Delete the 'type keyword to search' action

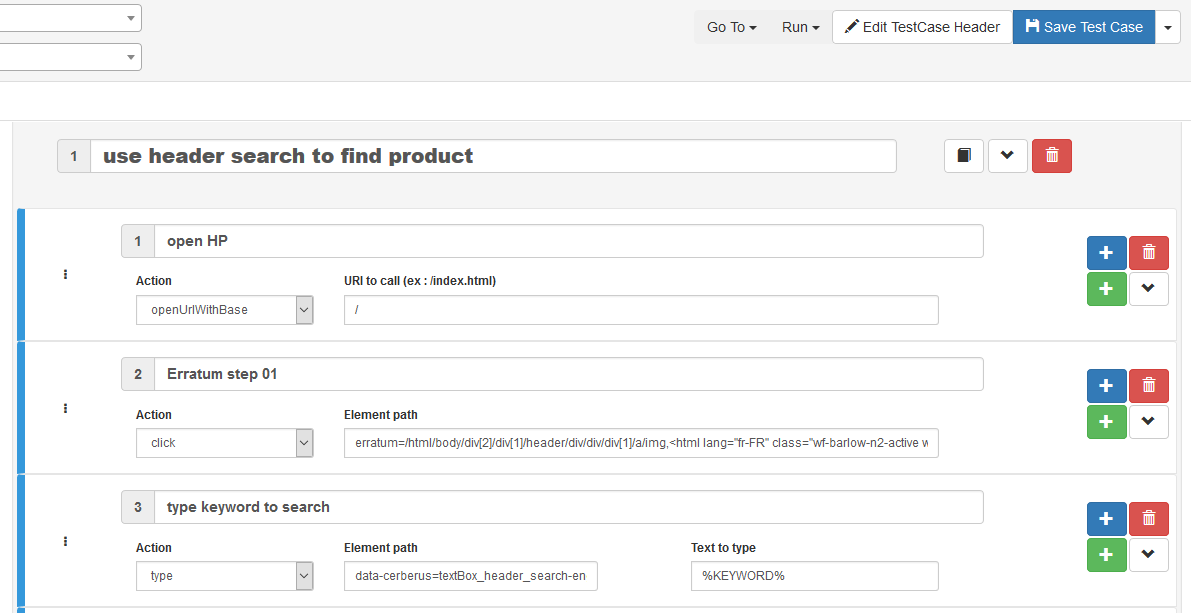(1148, 519)
